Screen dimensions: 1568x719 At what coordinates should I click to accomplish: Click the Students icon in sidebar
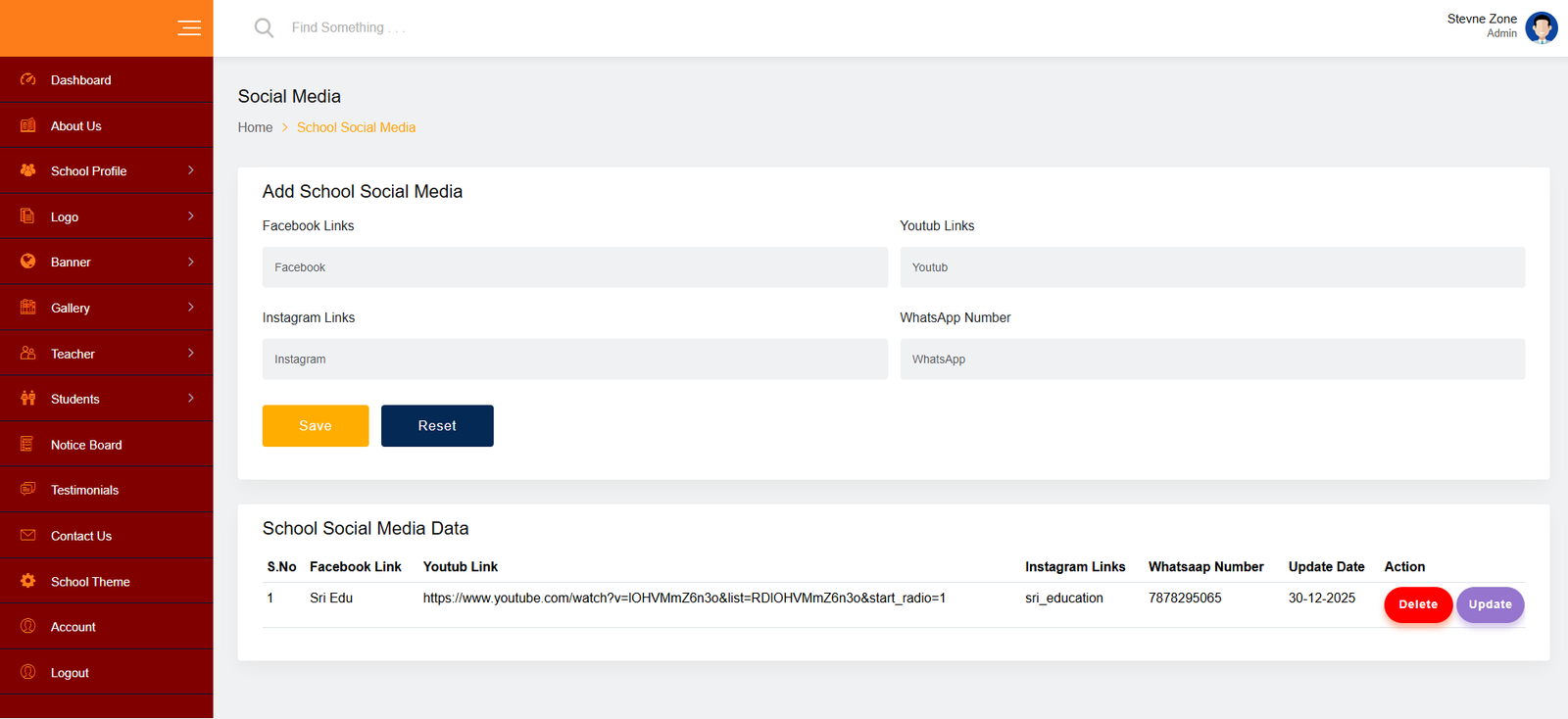point(28,399)
